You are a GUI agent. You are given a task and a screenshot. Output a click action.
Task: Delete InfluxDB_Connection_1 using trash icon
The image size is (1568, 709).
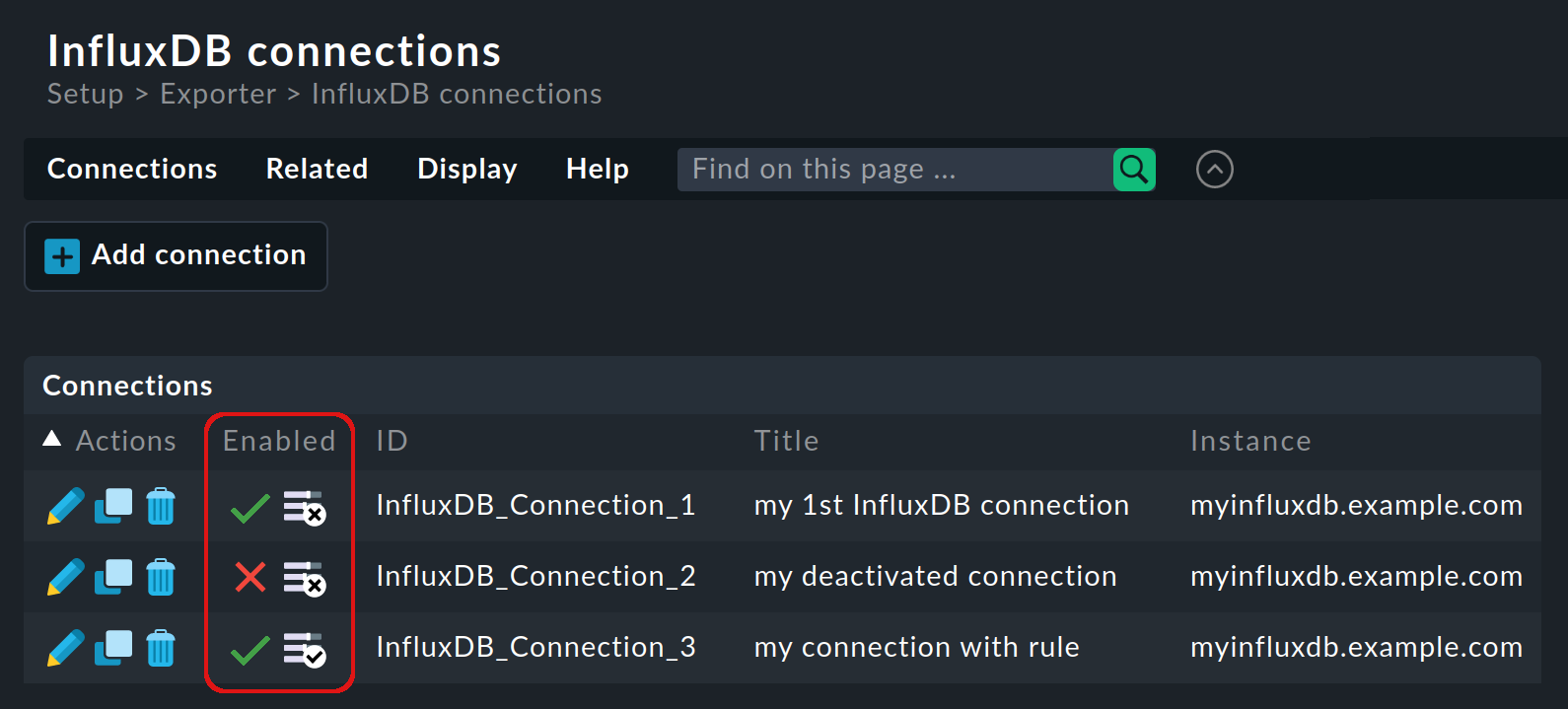pyautogui.click(x=161, y=507)
